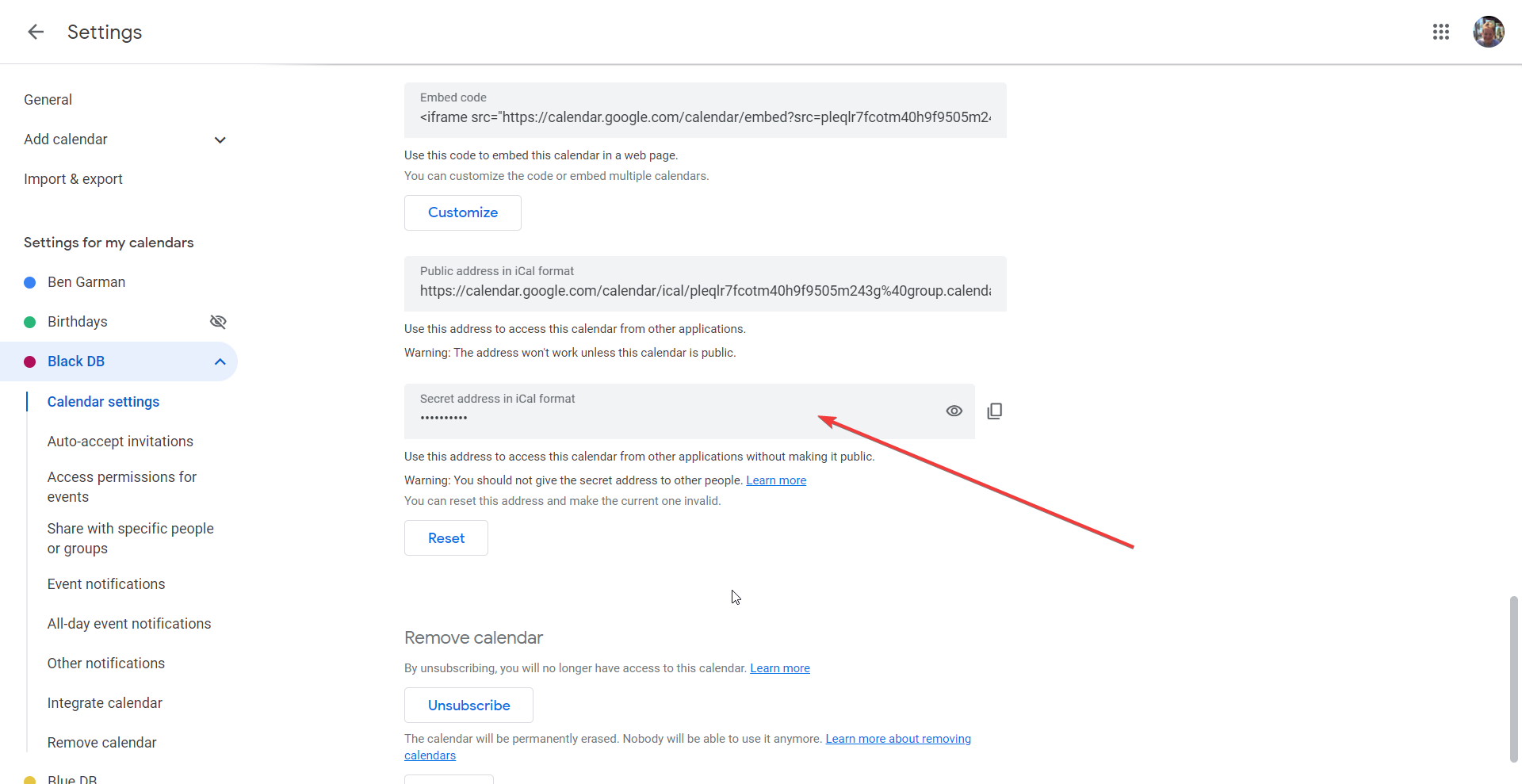Click the back arrow to leave Settings
This screenshot has width=1522, height=784.
(36, 32)
